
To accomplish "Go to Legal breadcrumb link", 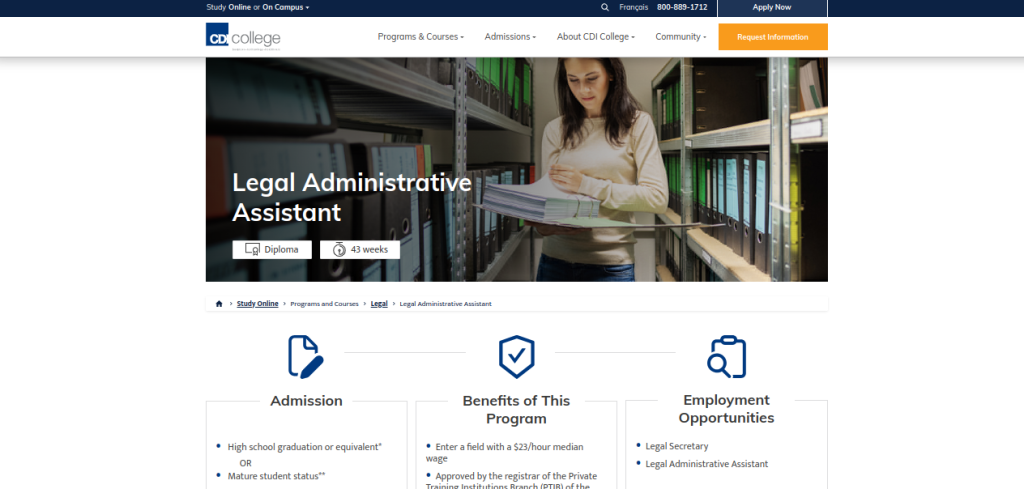I will 379,304.
